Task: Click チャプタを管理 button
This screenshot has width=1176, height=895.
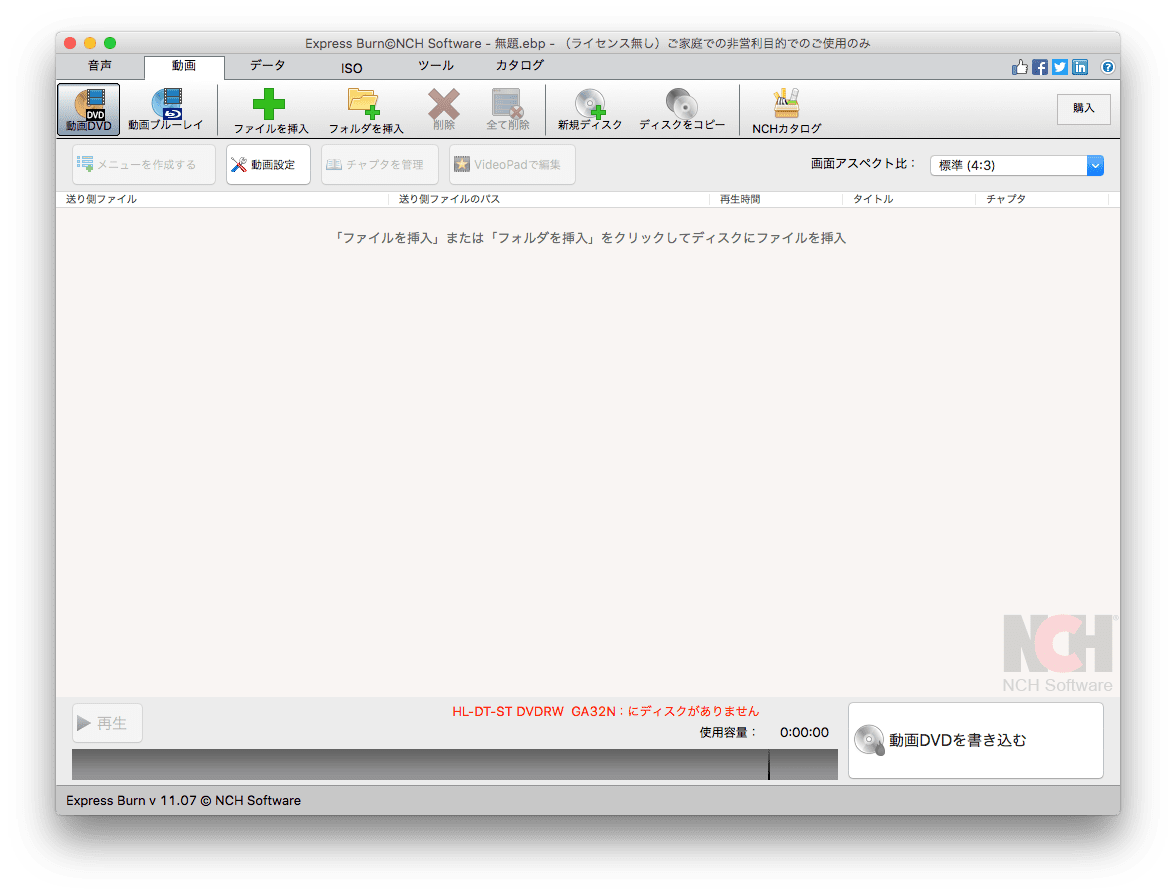Action: pos(380,164)
